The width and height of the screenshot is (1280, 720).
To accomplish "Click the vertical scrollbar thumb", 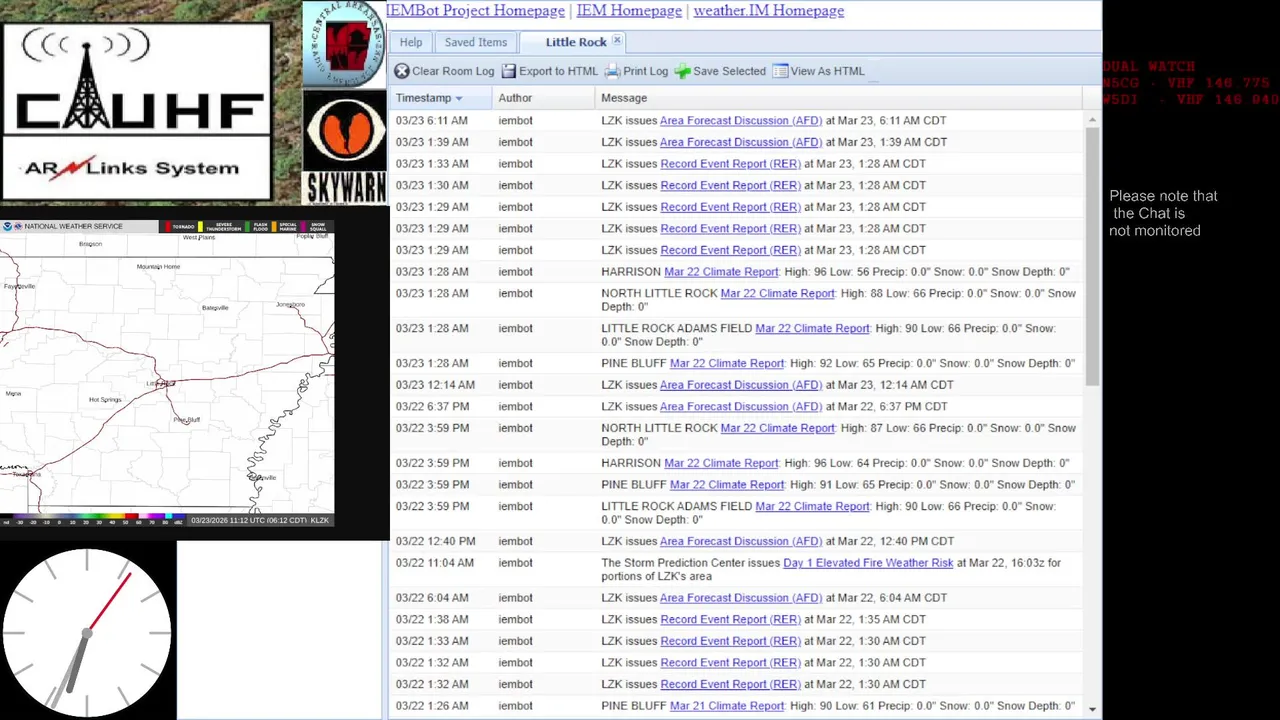I will 1092,256.
